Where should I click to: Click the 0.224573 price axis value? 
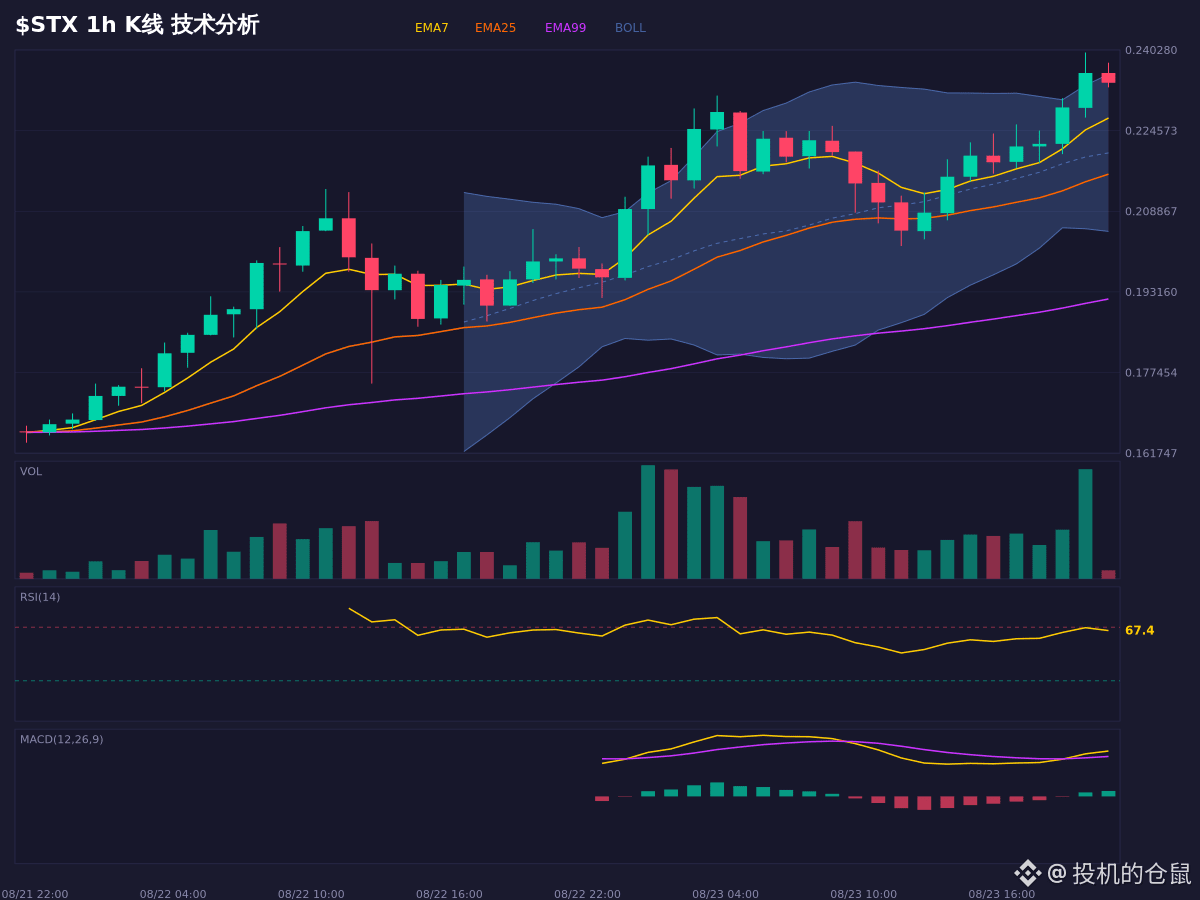(x=1151, y=131)
